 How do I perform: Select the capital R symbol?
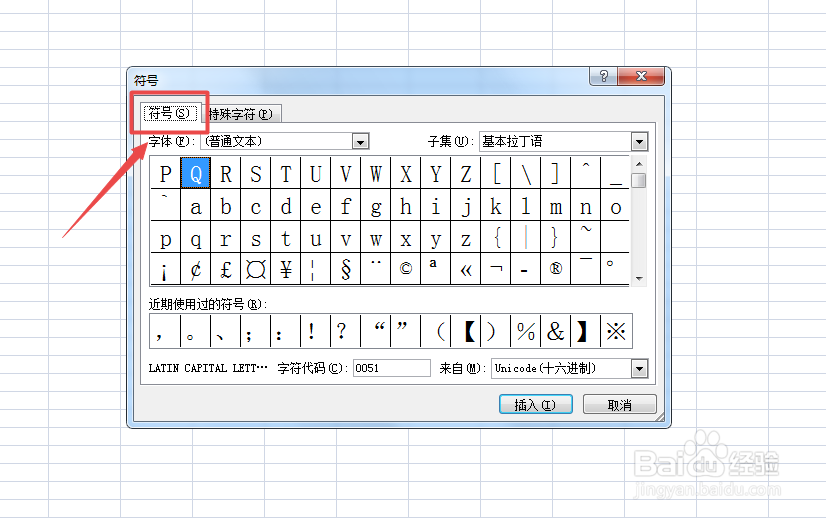[x=225, y=173]
